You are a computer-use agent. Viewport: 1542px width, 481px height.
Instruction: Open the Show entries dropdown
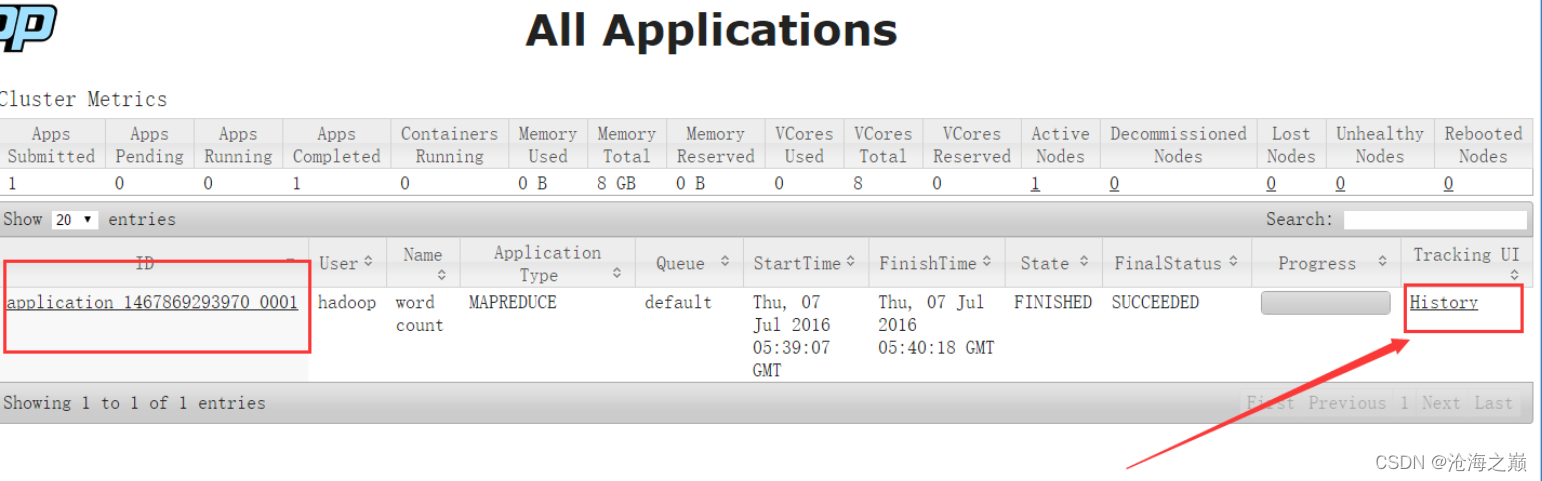coord(74,220)
